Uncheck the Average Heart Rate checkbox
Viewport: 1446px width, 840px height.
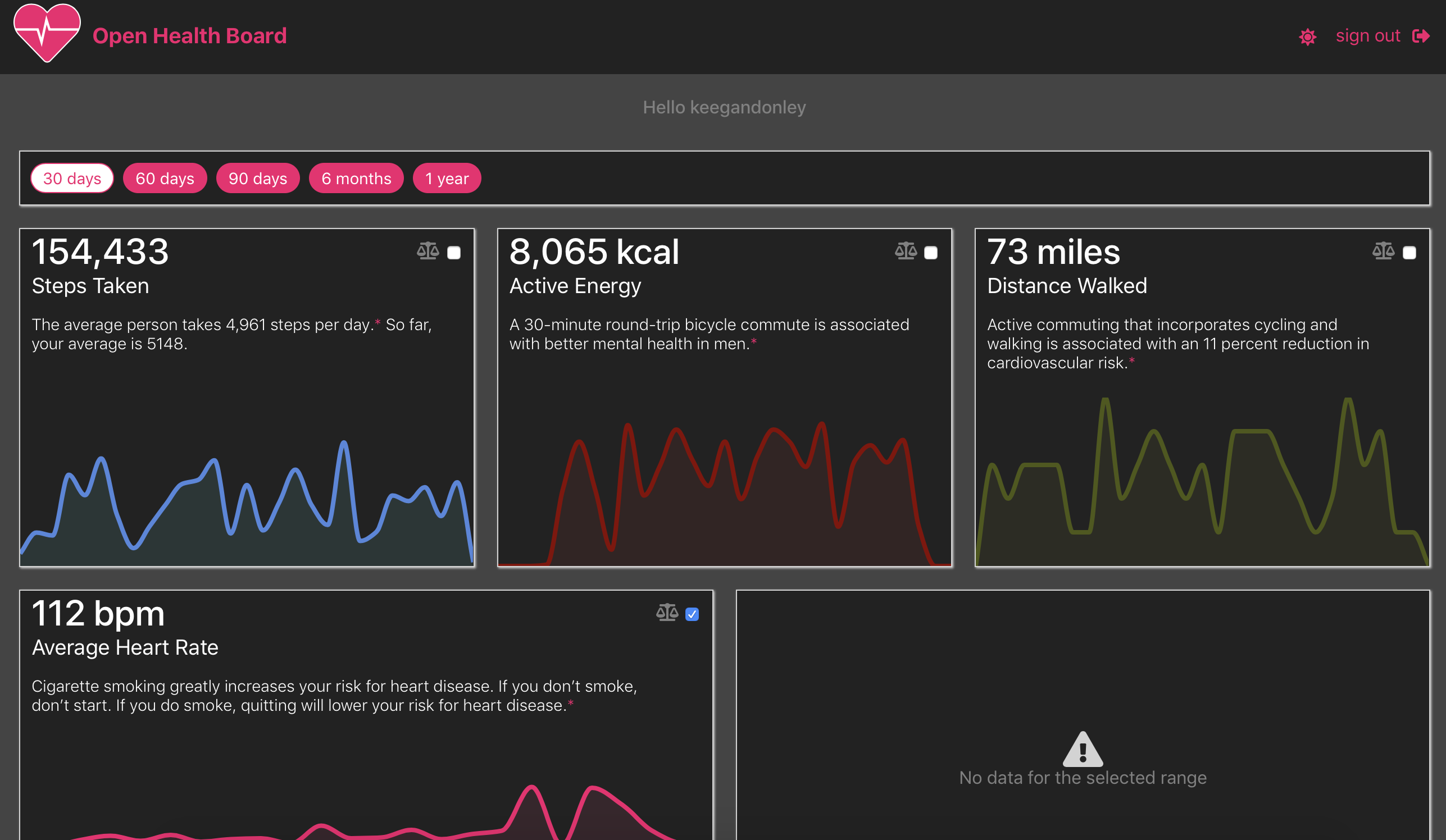(x=692, y=614)
